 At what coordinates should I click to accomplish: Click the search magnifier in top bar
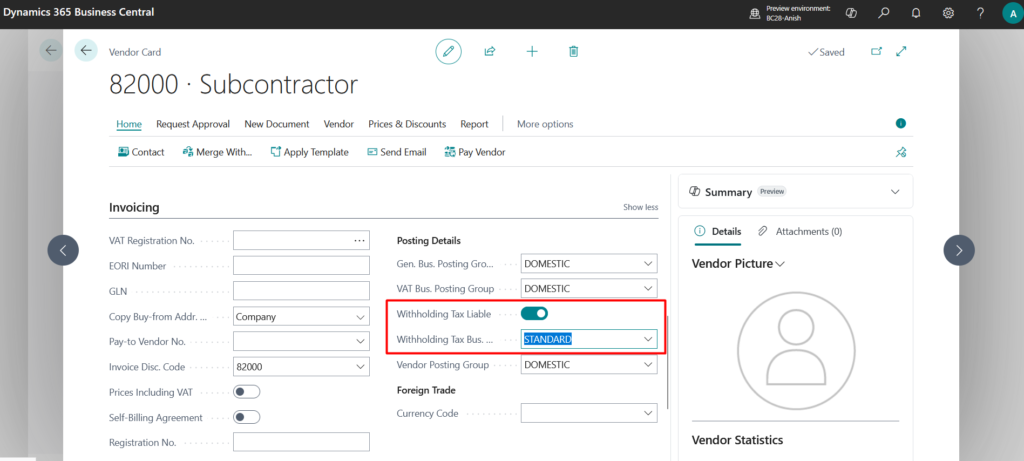coord(883,14)
